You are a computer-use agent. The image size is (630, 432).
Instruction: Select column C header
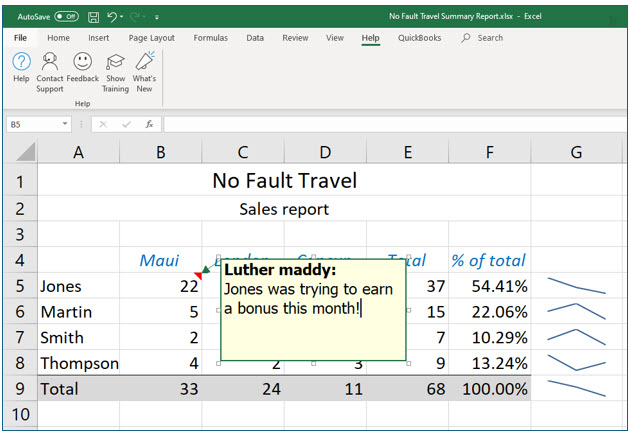click(243, 152)
